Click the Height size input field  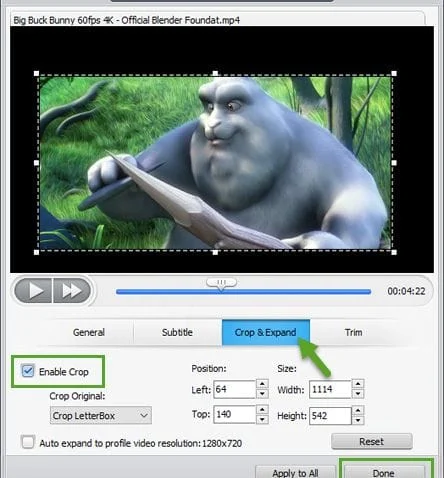coord(330,416)
